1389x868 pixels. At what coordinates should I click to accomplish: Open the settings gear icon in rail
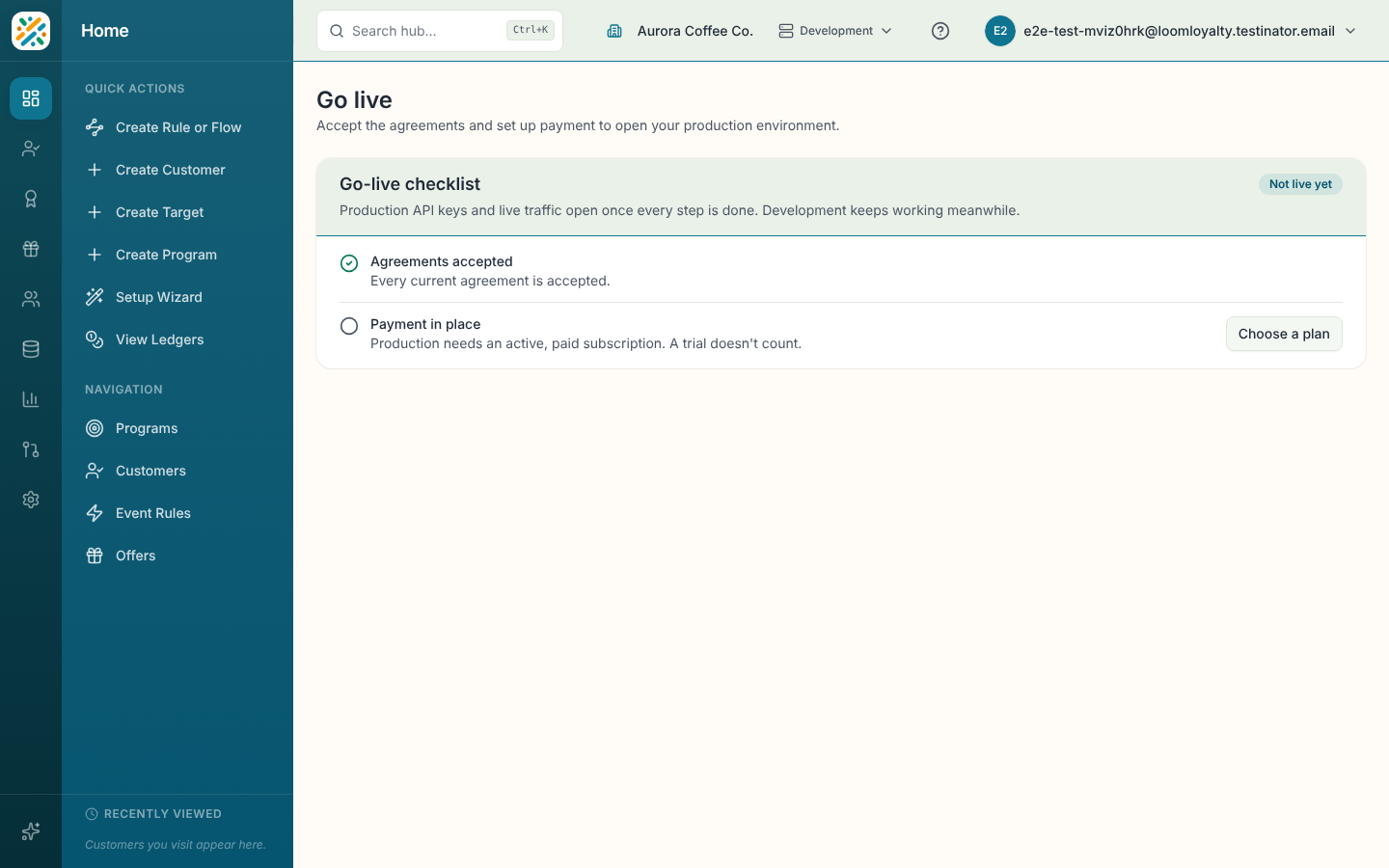pos(31,500)
